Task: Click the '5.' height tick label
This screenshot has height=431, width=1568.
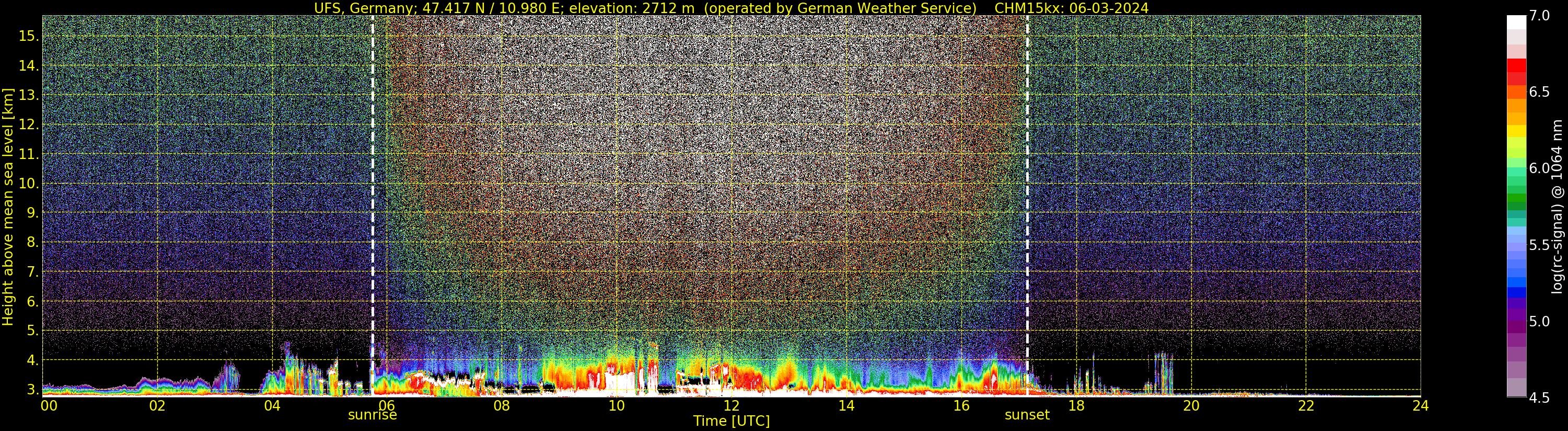Action: click(33, 331)
